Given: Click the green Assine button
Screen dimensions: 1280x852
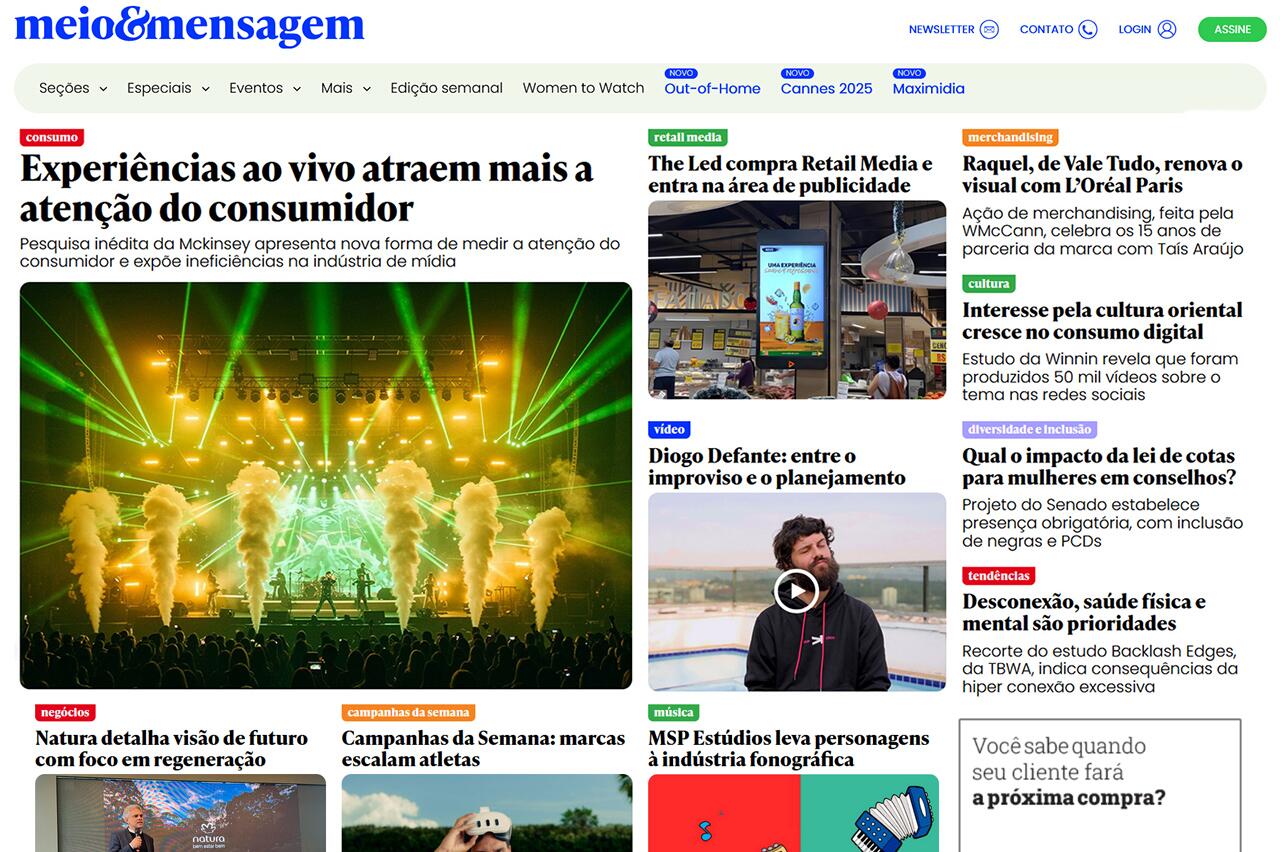Looking at the screenshot, I should pyautogui.click(x=1232, y=29).
